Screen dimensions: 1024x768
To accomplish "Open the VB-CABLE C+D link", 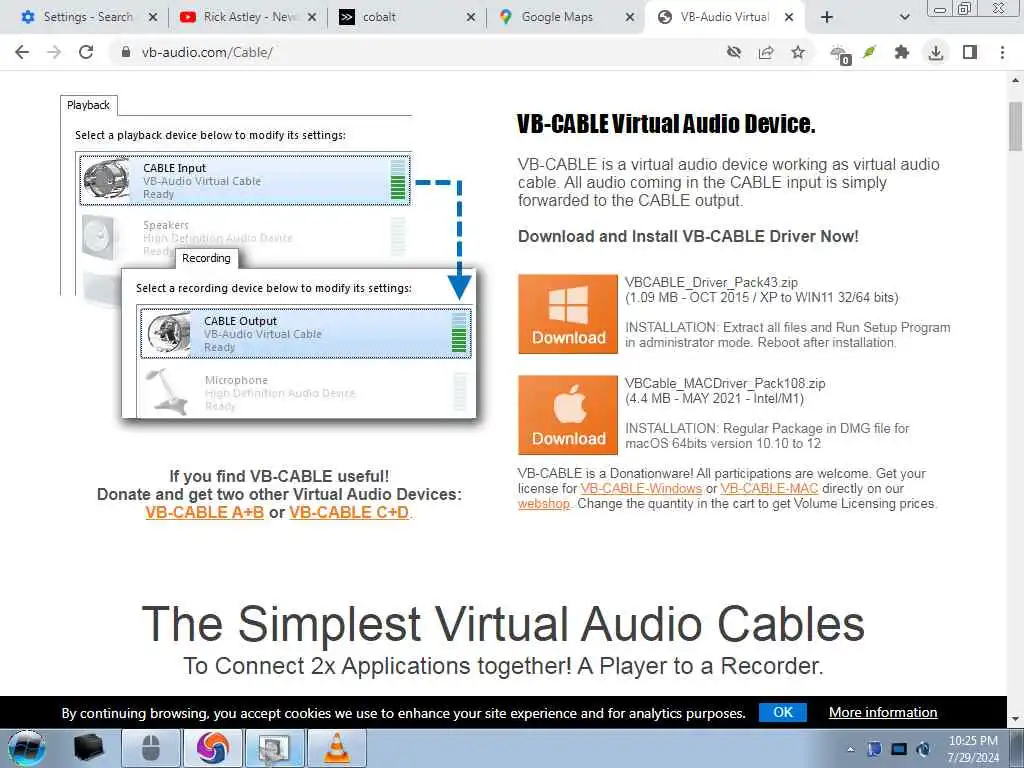I will 349,513.
